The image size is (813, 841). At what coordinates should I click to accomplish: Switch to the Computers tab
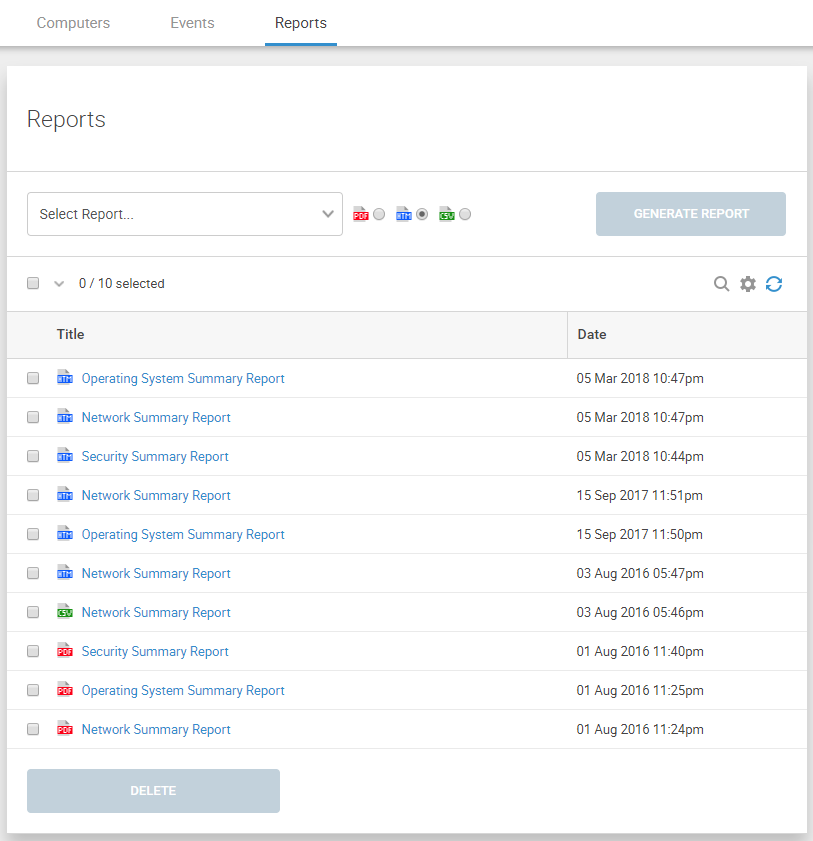pos(73,23)
